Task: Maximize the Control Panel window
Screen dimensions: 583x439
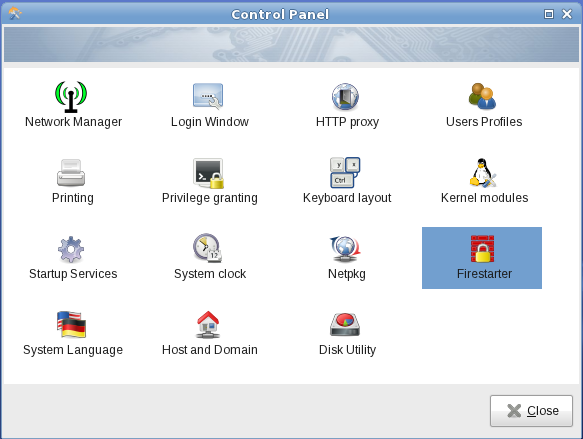Action: 549,14
